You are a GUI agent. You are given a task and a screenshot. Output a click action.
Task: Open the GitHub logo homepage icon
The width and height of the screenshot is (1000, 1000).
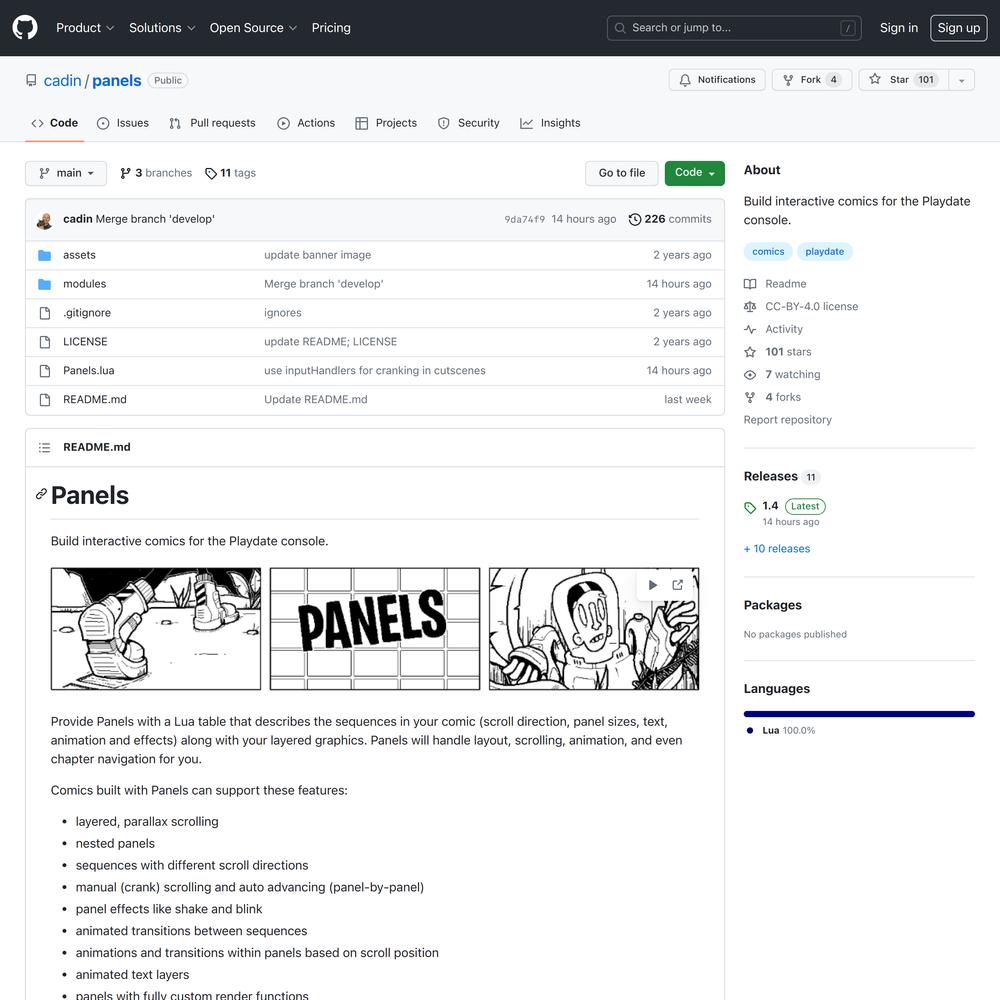pos(25,27)
